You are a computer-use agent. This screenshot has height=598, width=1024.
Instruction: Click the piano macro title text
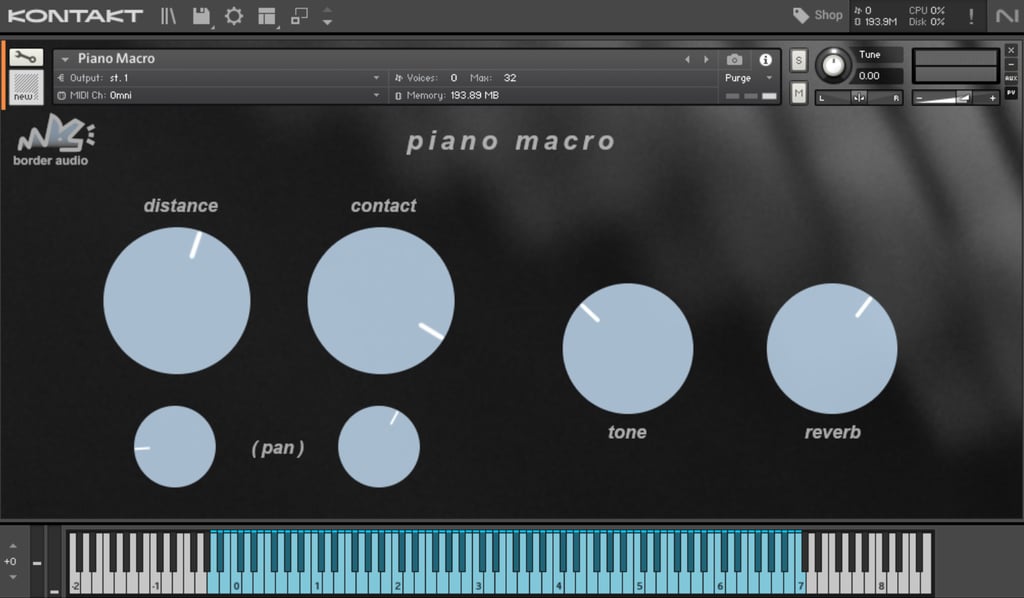(511, 142)
